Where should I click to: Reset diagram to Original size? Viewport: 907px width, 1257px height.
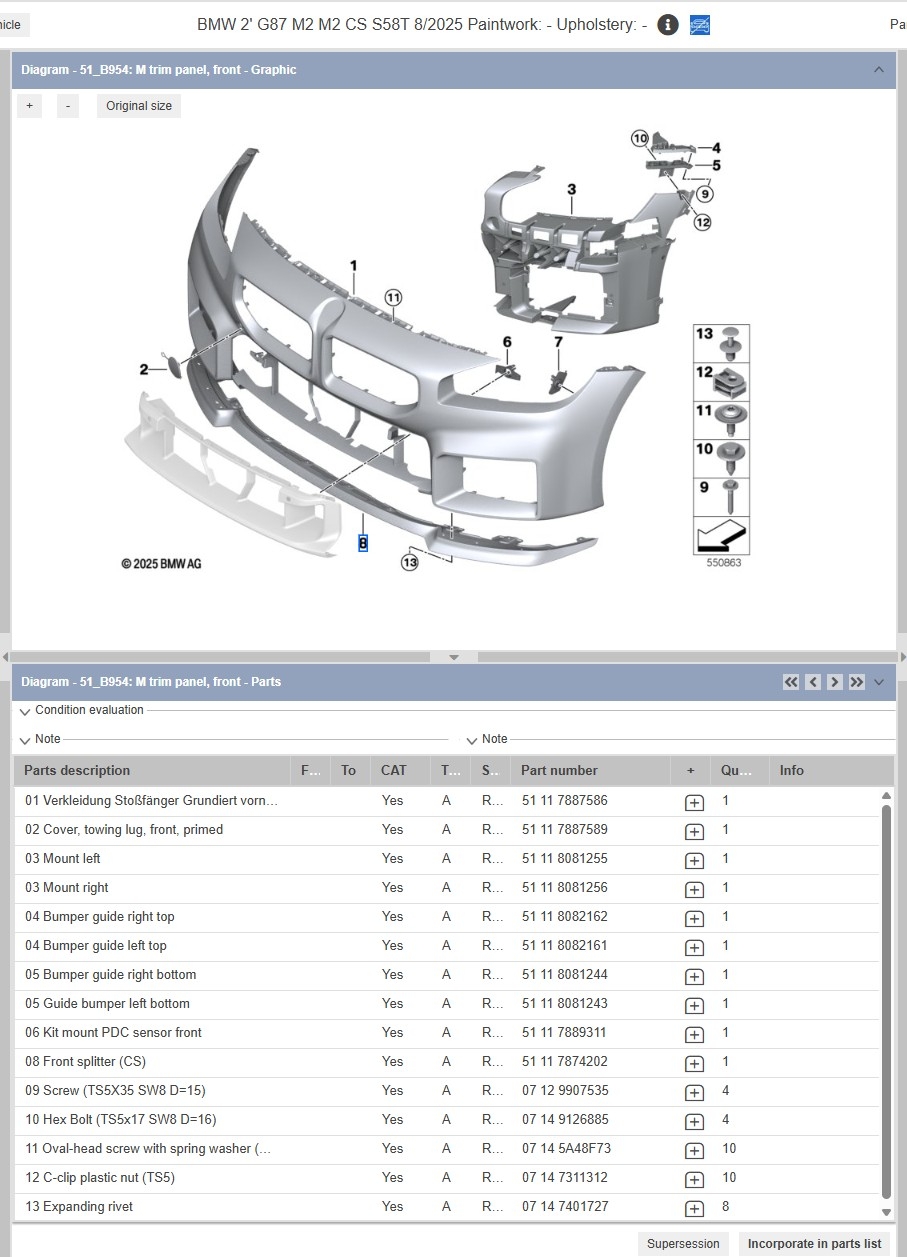coord(139,106)
